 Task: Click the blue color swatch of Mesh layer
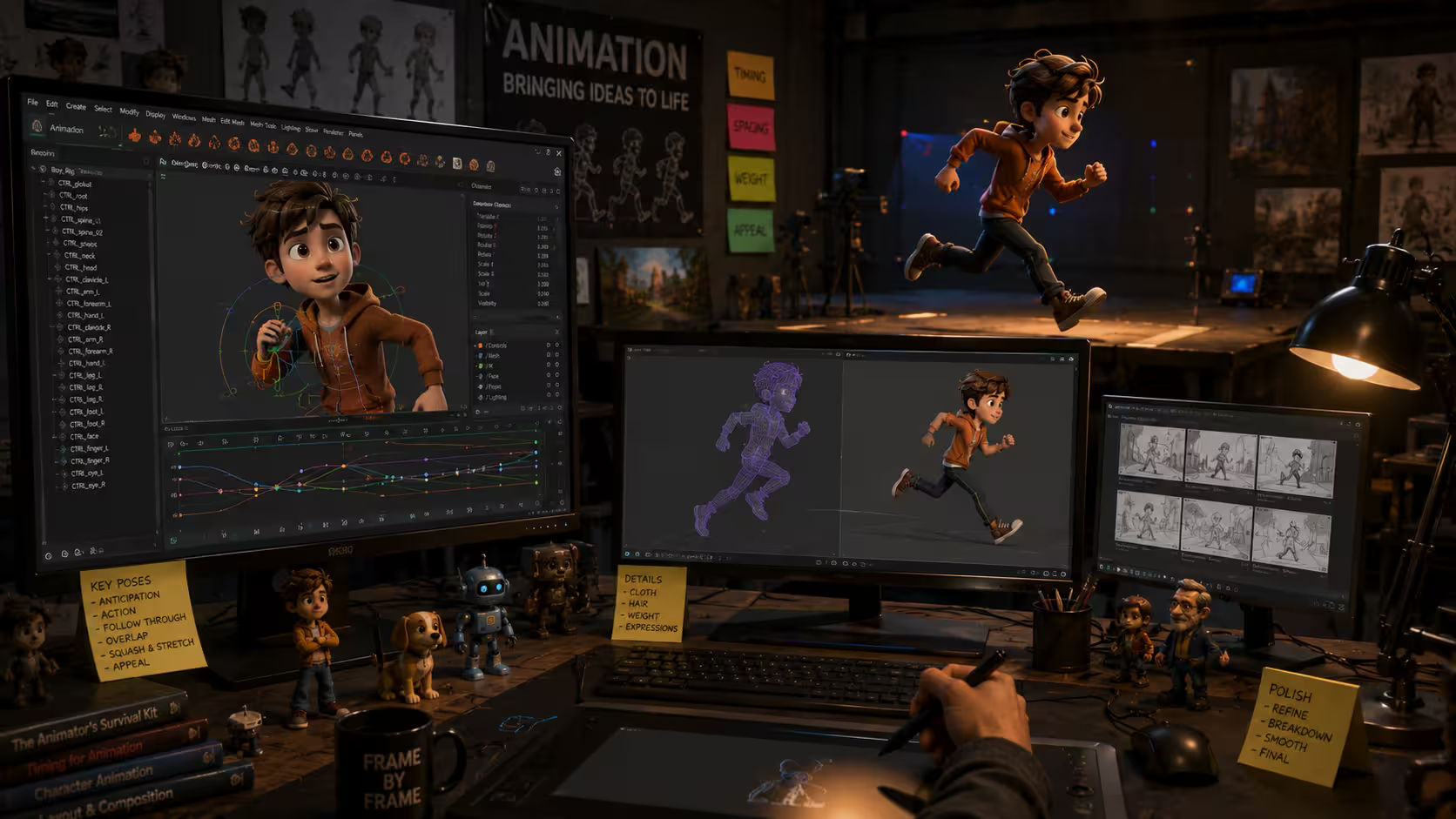480,355
